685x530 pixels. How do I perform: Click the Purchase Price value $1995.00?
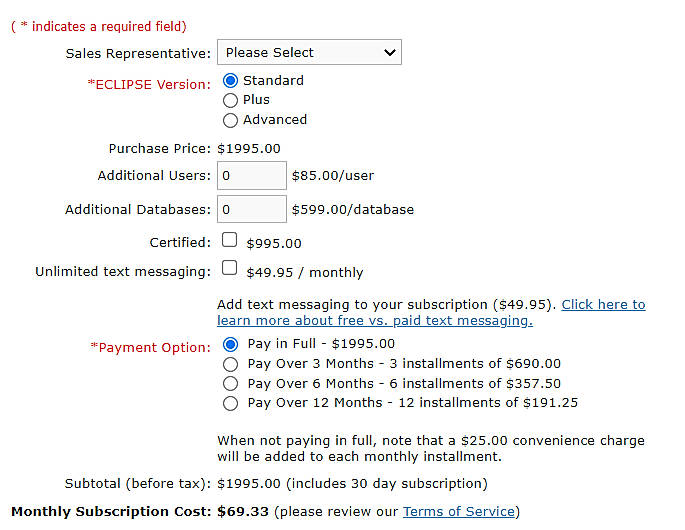(249, 149)
